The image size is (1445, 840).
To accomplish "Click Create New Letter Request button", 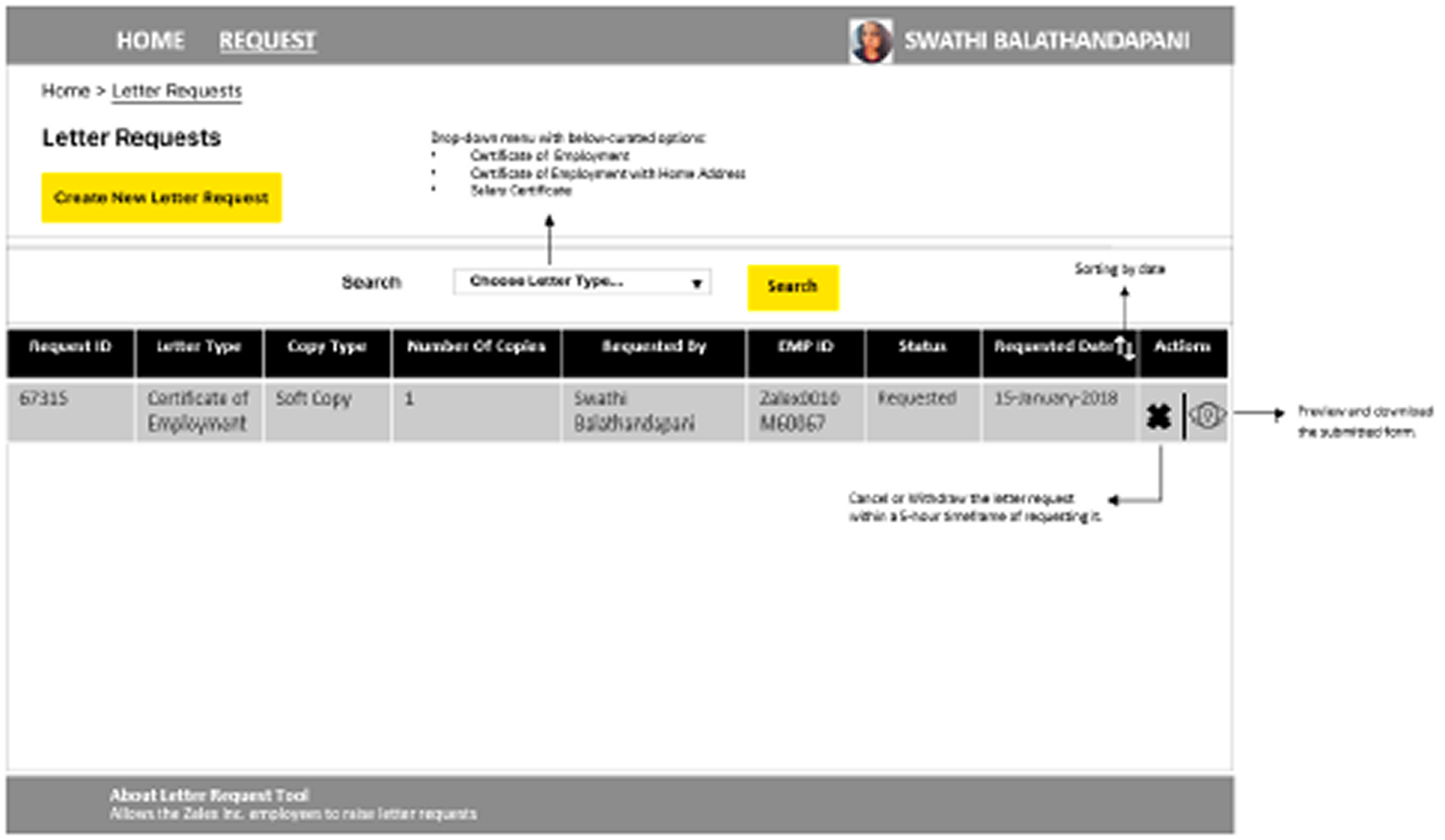I will 161,197.
